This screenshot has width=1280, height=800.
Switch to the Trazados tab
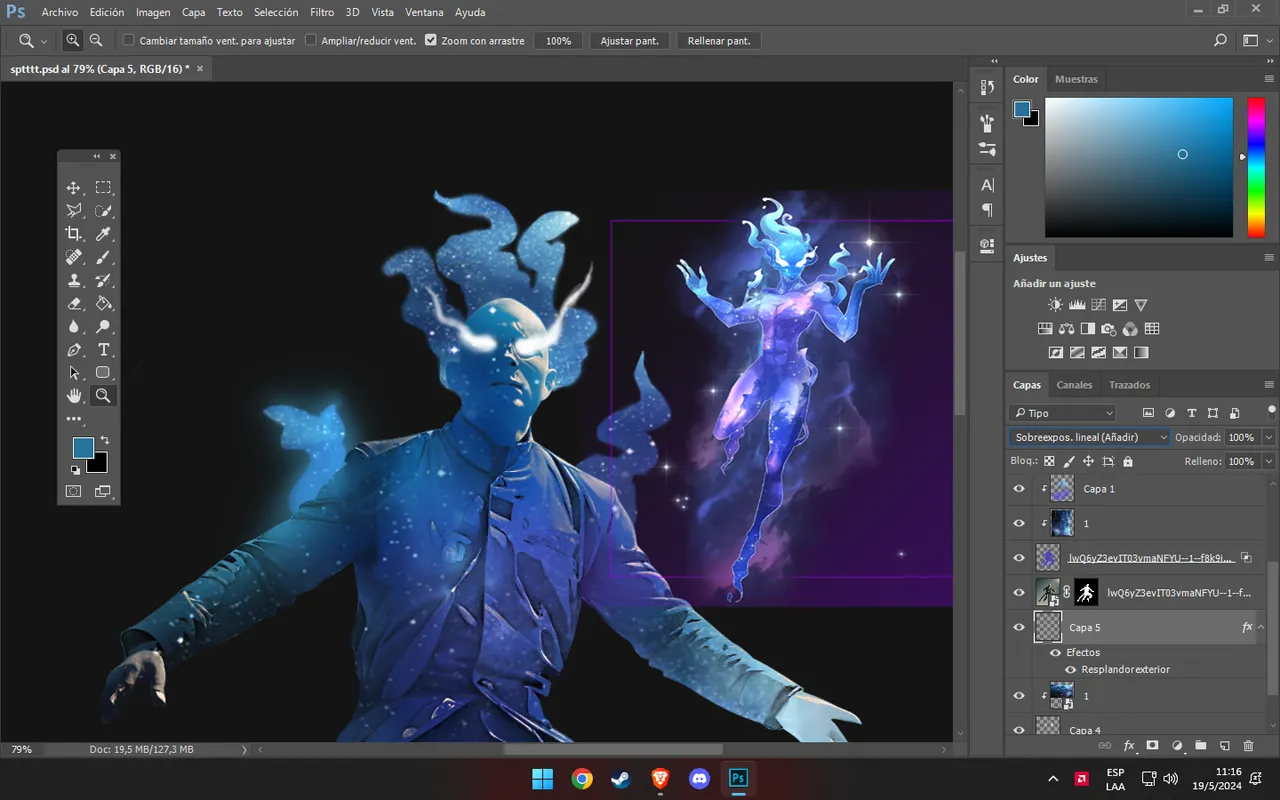(1129, 385)
